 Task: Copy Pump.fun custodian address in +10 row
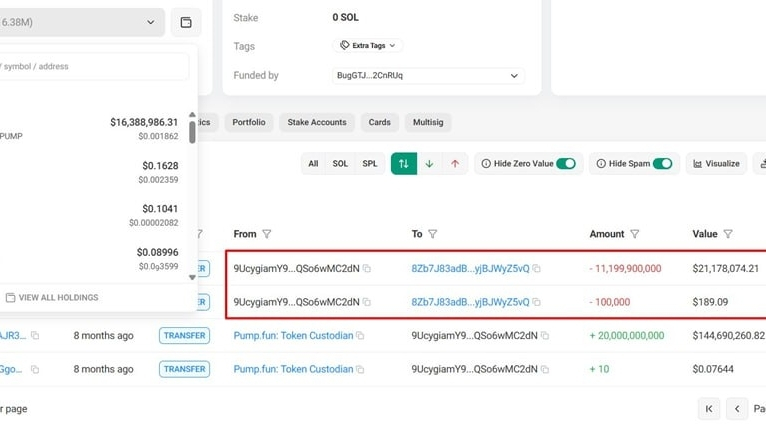[360, 369]
